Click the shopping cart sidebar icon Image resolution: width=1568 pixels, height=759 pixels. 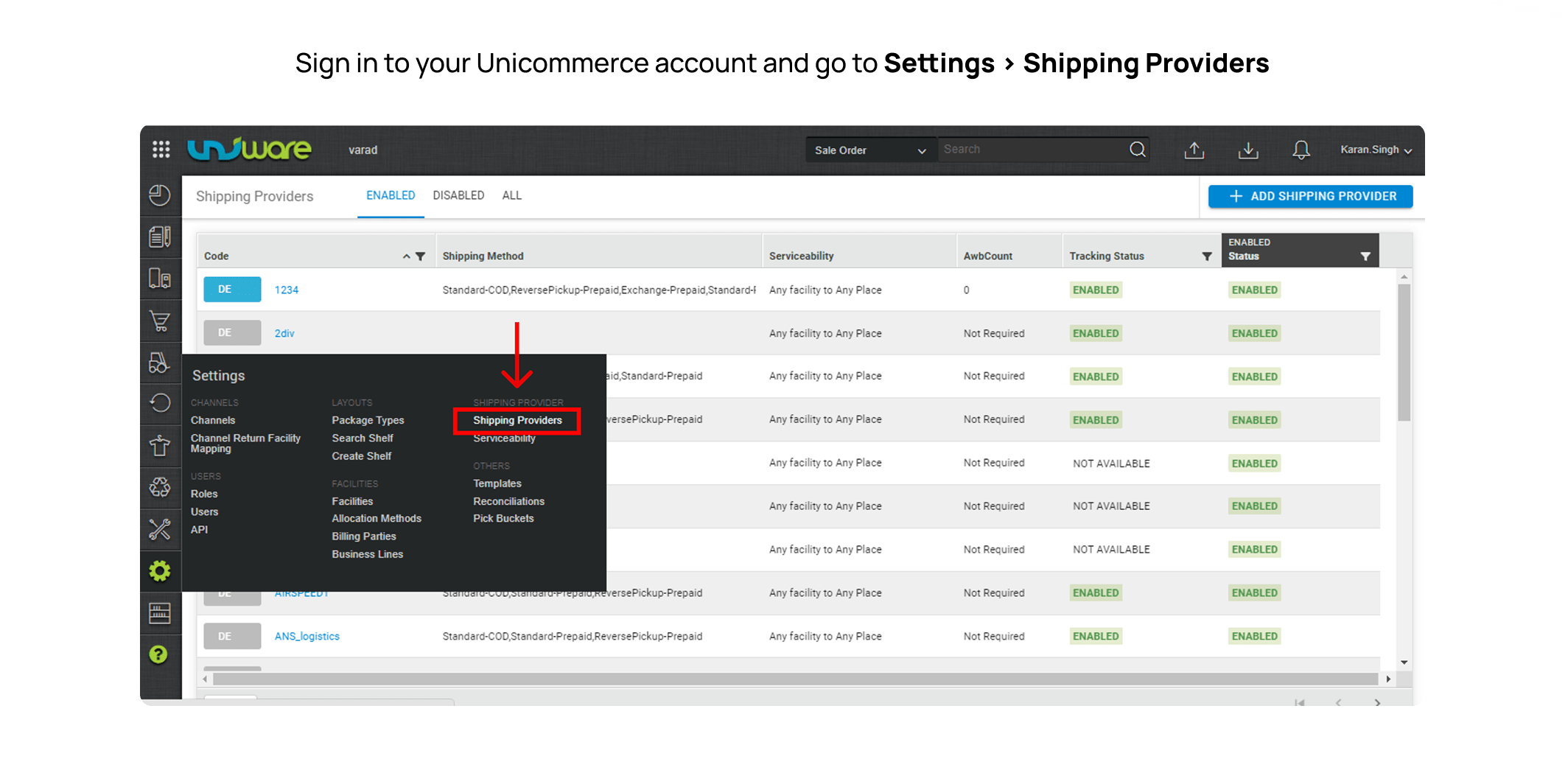160,321
